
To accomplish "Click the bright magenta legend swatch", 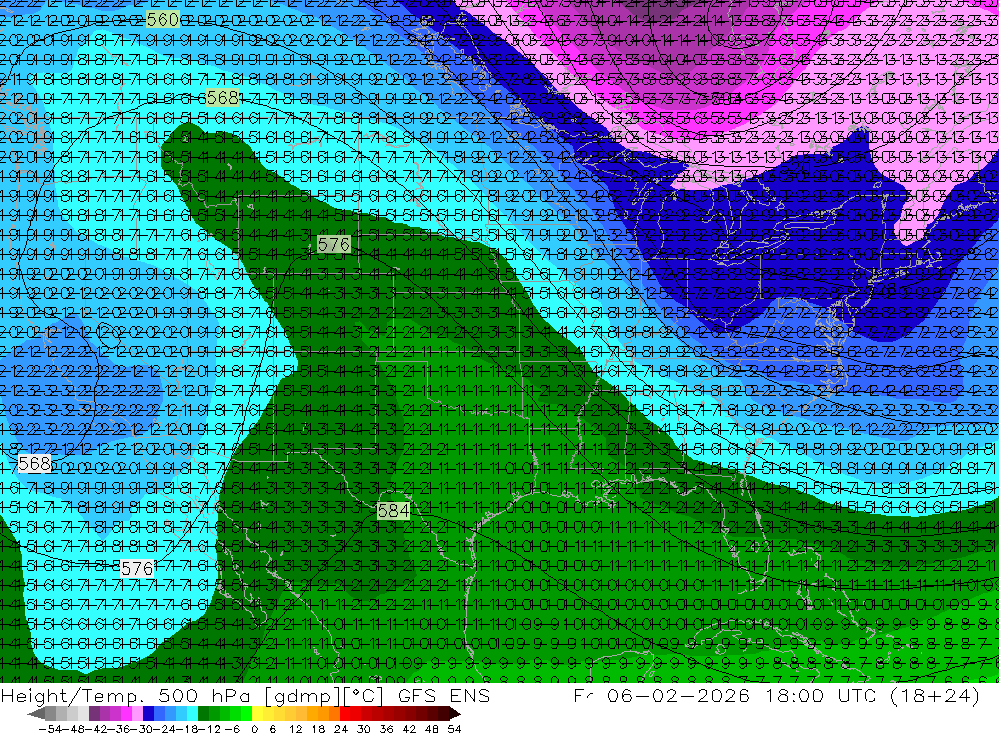I will coord(126,714).
